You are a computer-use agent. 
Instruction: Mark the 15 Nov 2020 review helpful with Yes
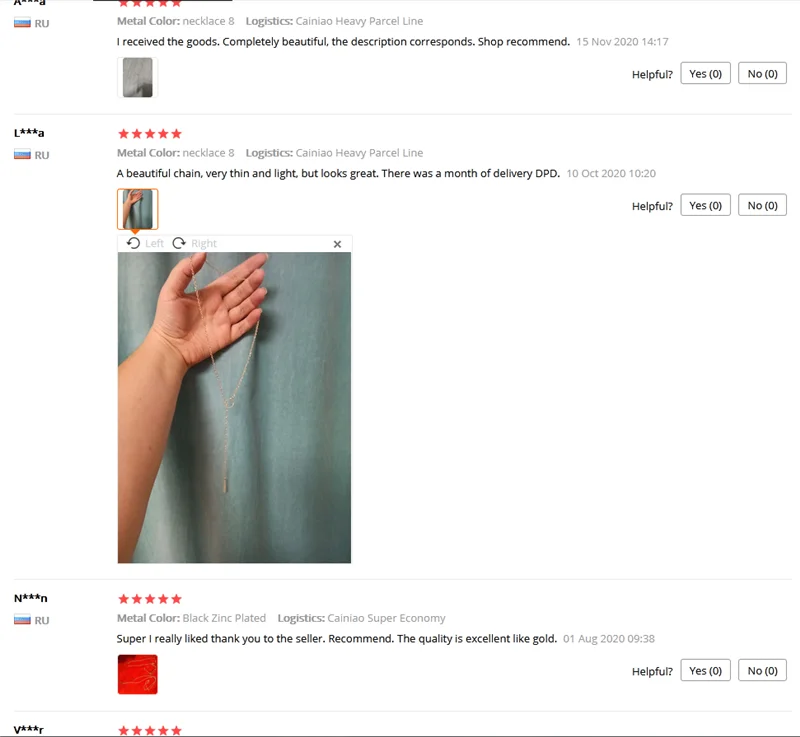(706, 74)
